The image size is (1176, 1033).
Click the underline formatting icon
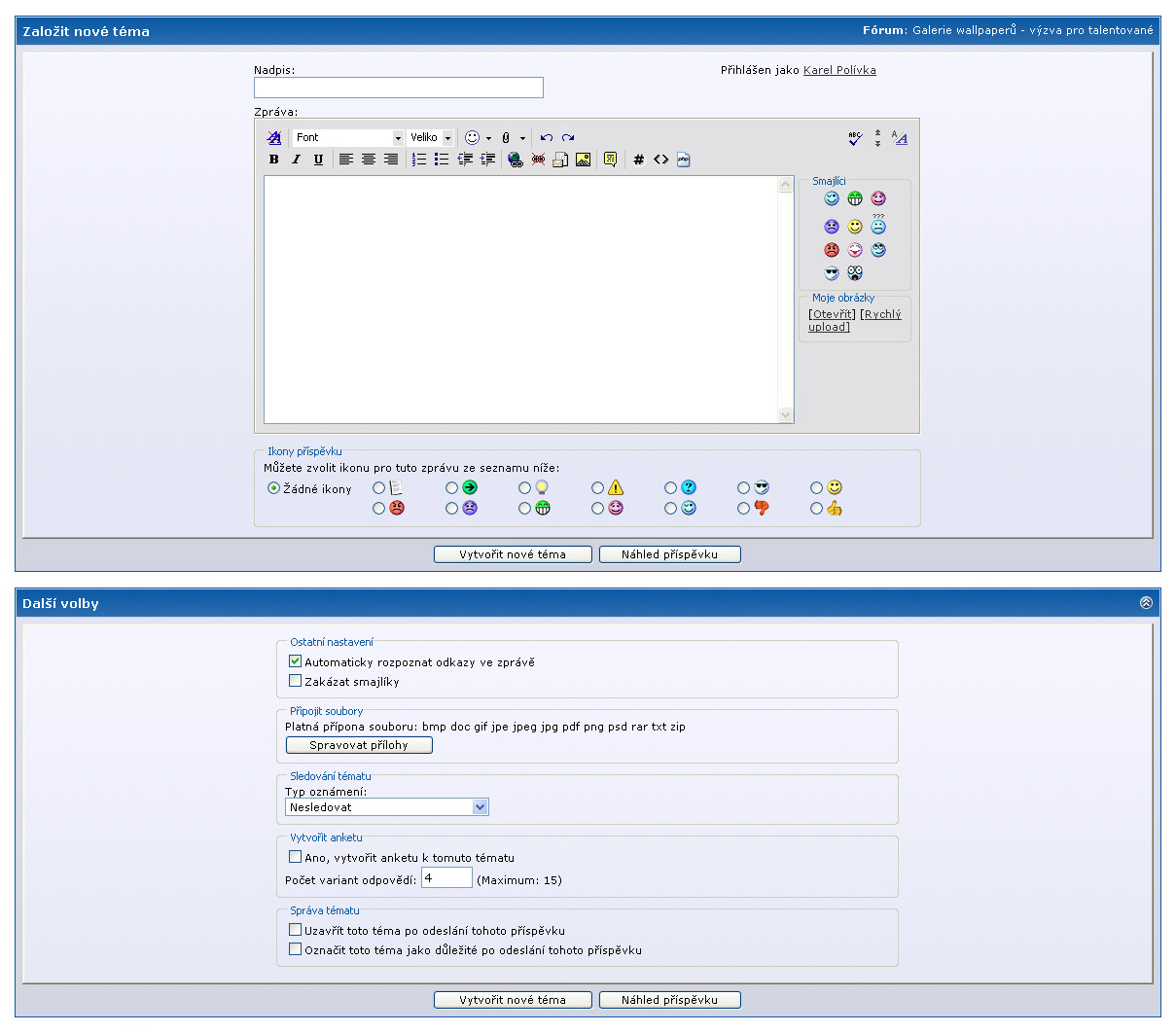pyautogui.click(x=318, y=160)
